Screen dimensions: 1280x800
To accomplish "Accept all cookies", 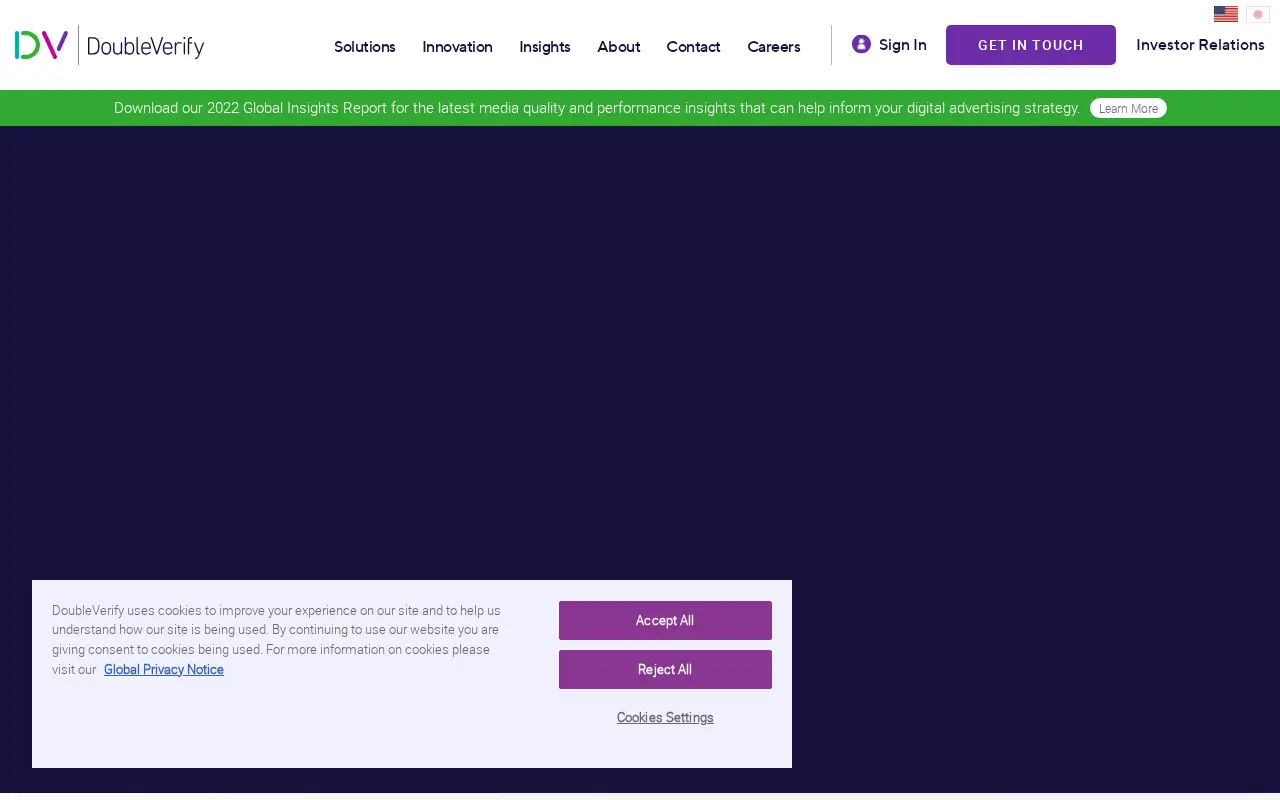I will coord(665,620).
